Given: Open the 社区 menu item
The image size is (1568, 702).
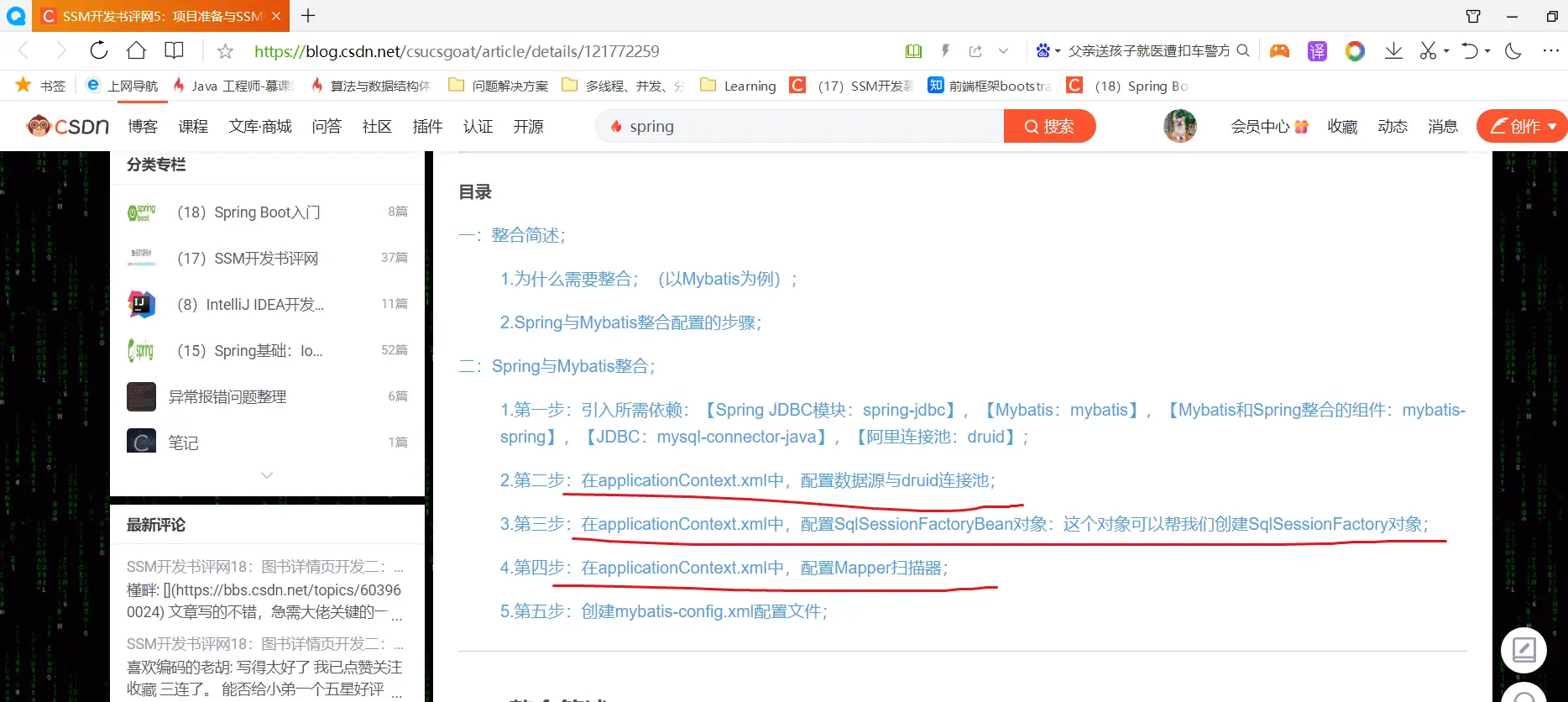Looking at the screenshot, I should pyautogui.click(x=377, y=126).
